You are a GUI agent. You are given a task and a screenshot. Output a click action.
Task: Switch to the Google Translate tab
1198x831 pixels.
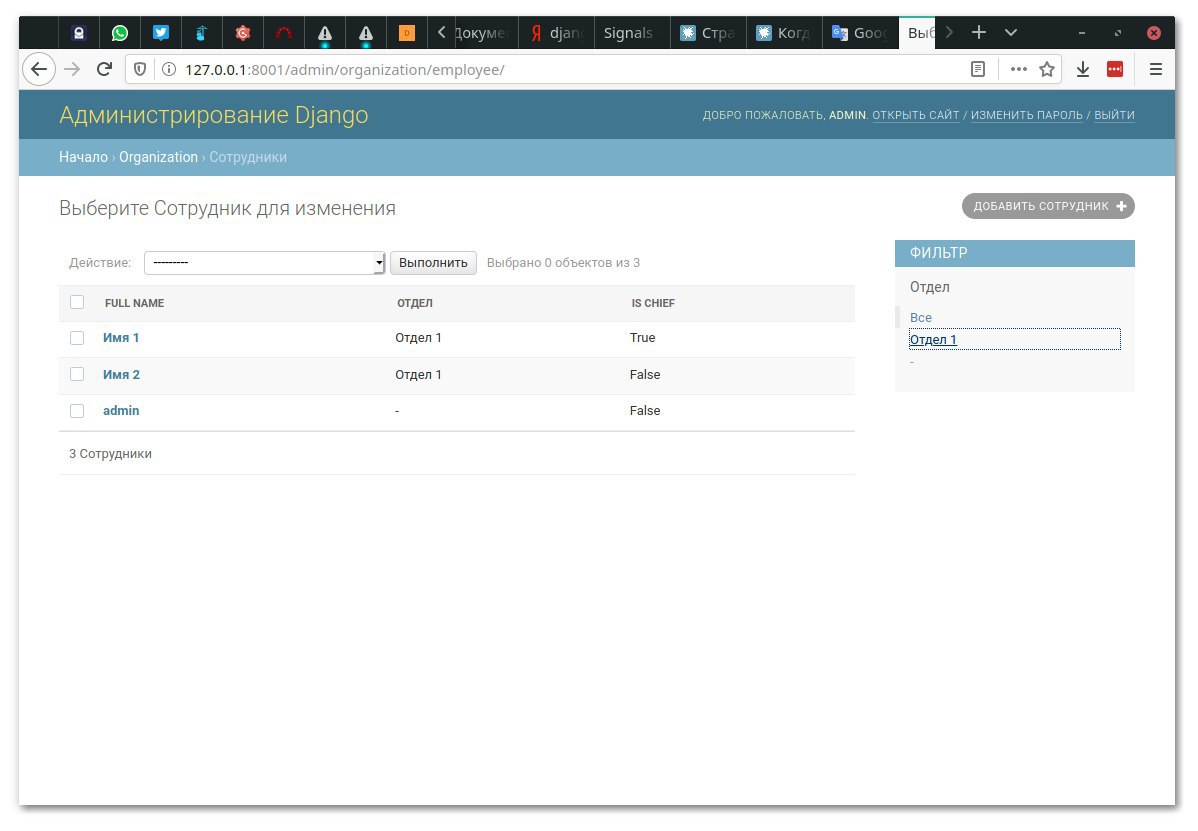[860, 33]
